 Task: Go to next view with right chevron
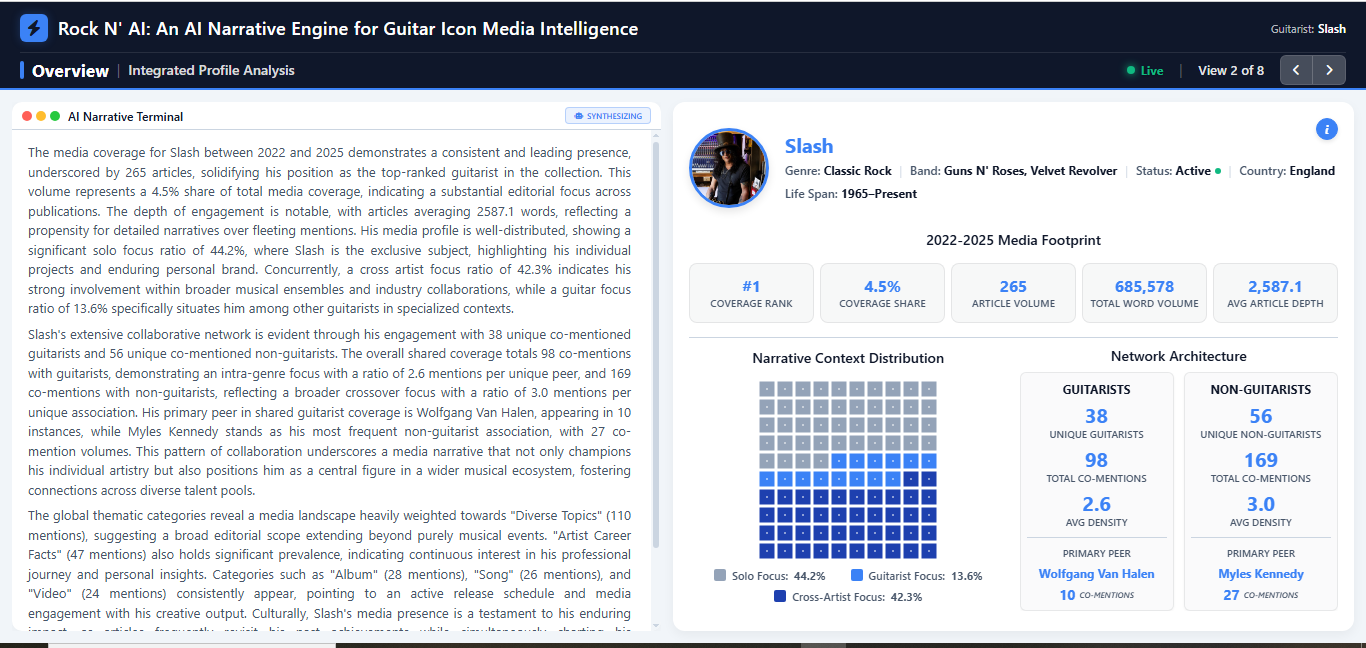click(x=1329, y=70)
